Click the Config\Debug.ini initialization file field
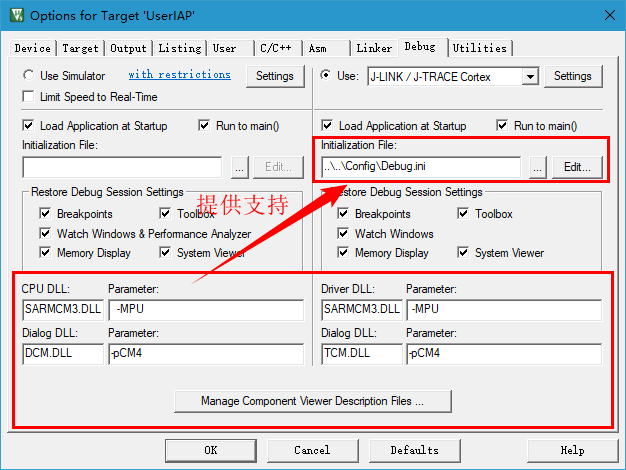Viewport: 626px width, 470px height. coord(421,167)
